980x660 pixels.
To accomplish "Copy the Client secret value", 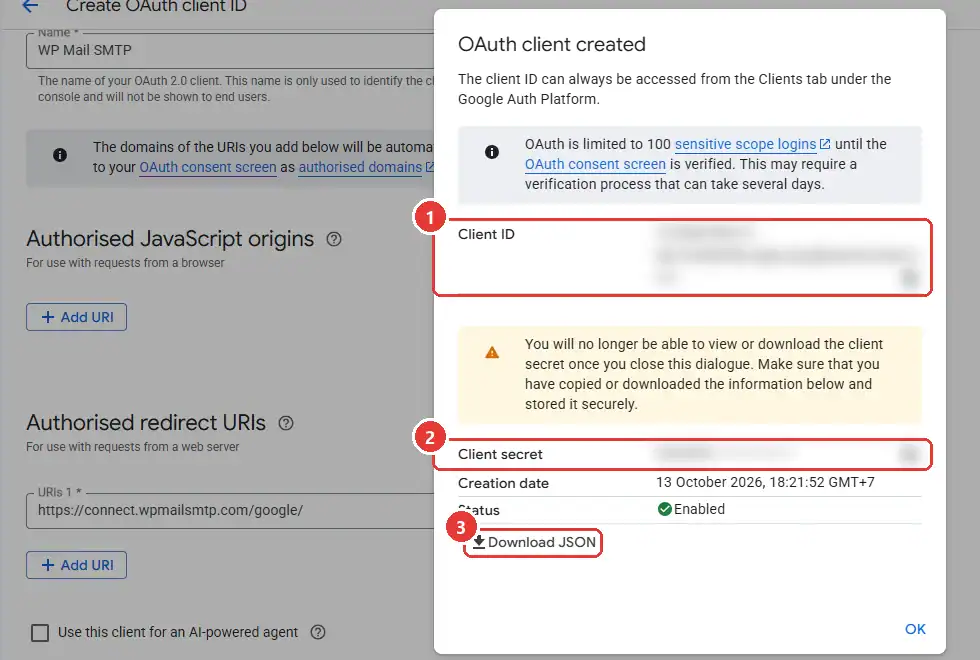I will [909, 454].
